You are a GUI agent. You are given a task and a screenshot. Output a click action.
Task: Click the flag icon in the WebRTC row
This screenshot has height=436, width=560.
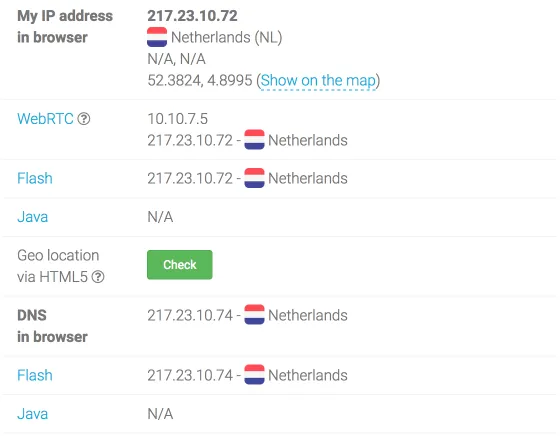(x=254, y=140)
